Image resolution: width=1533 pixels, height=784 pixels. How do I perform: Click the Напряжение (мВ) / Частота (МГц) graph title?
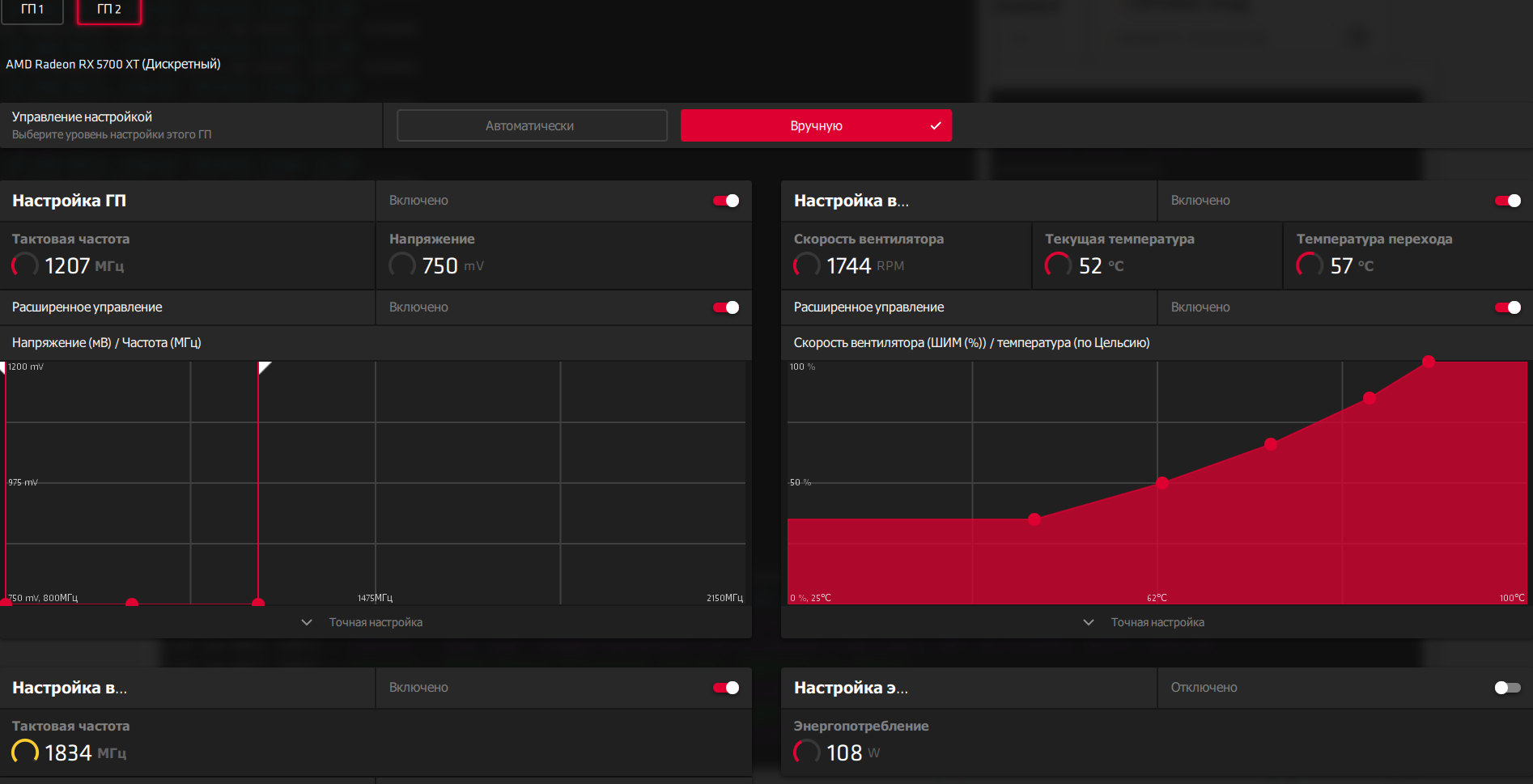coord(107,343)
